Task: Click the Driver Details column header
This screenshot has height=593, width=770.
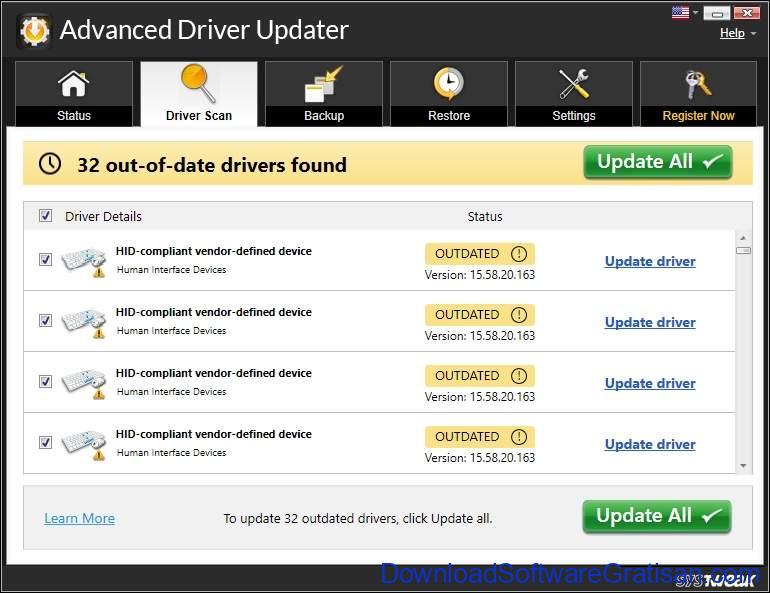Action: (x=103, y=216)
